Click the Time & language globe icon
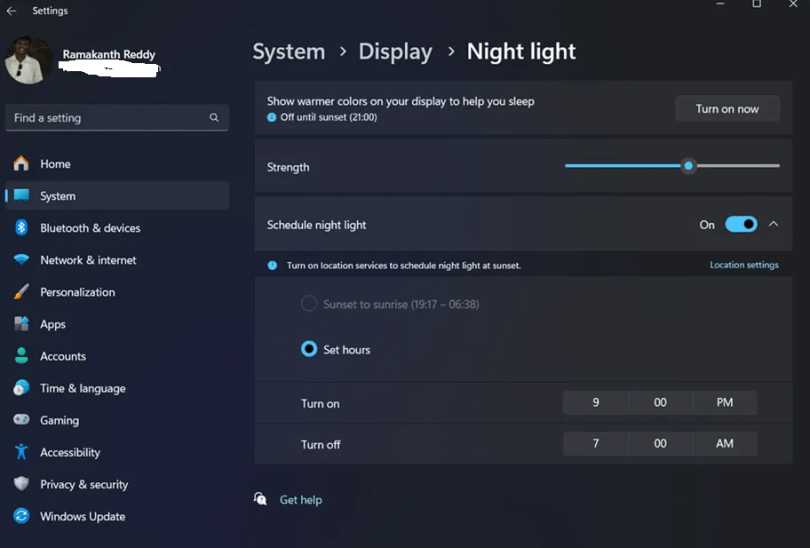The height and width of the screenshot is (548, 810). [21, 387]
